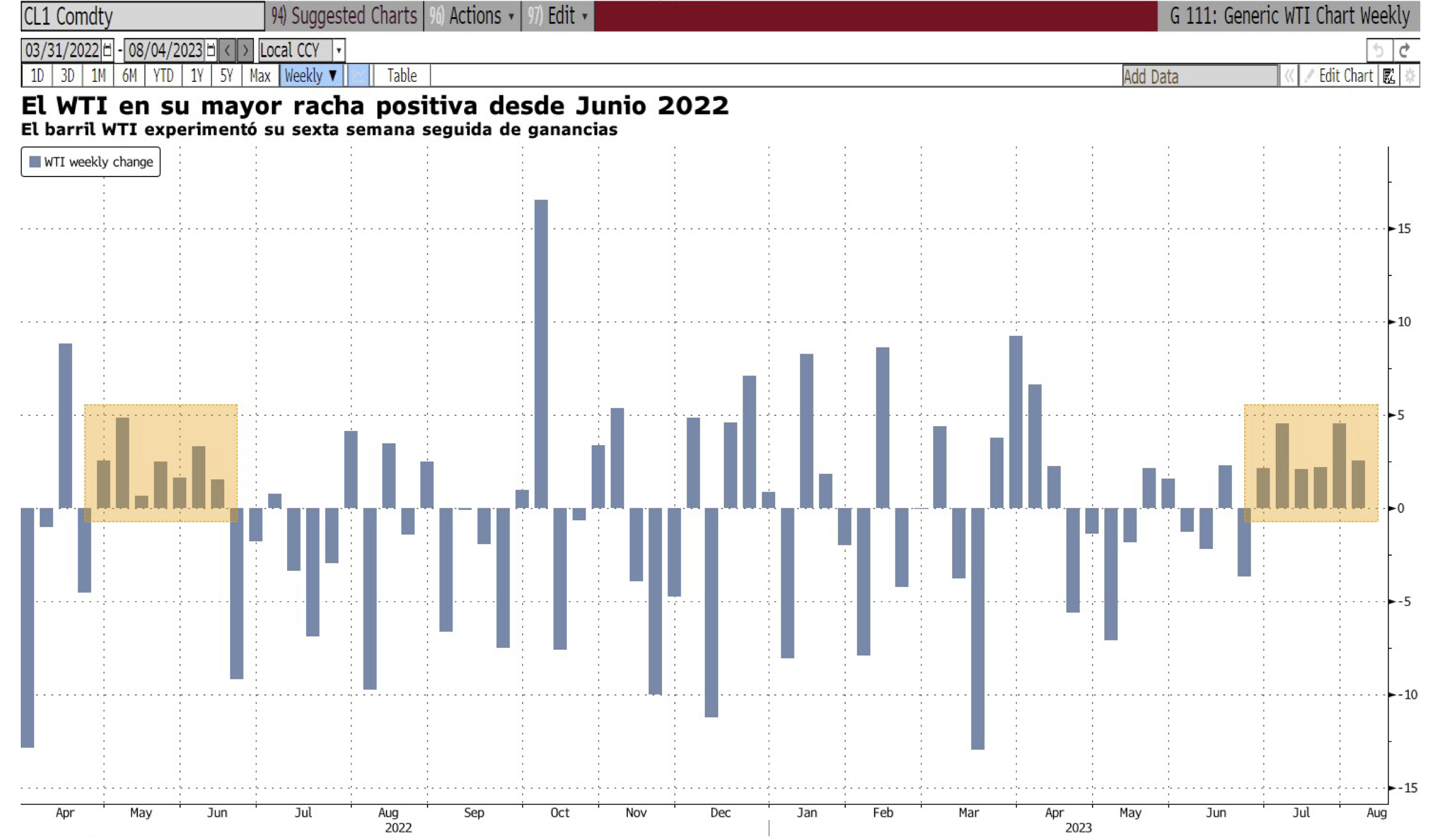Viewport: 1456px width, 839px height.
Task: Click the 10 label on the y-axis
Action: click(x=1403, y=322)
